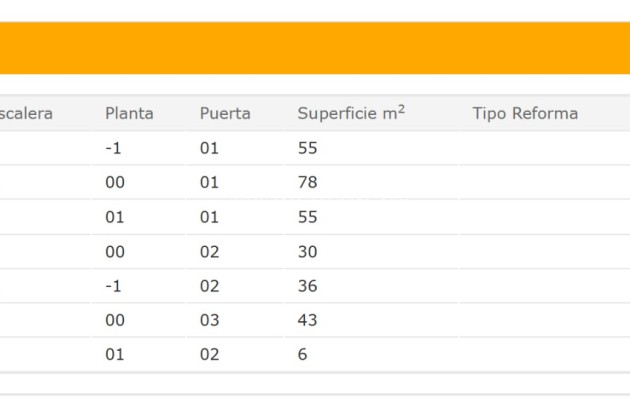Click the Tipo Reforma column header
Screen dimensions: 630x402
point(525,114)
